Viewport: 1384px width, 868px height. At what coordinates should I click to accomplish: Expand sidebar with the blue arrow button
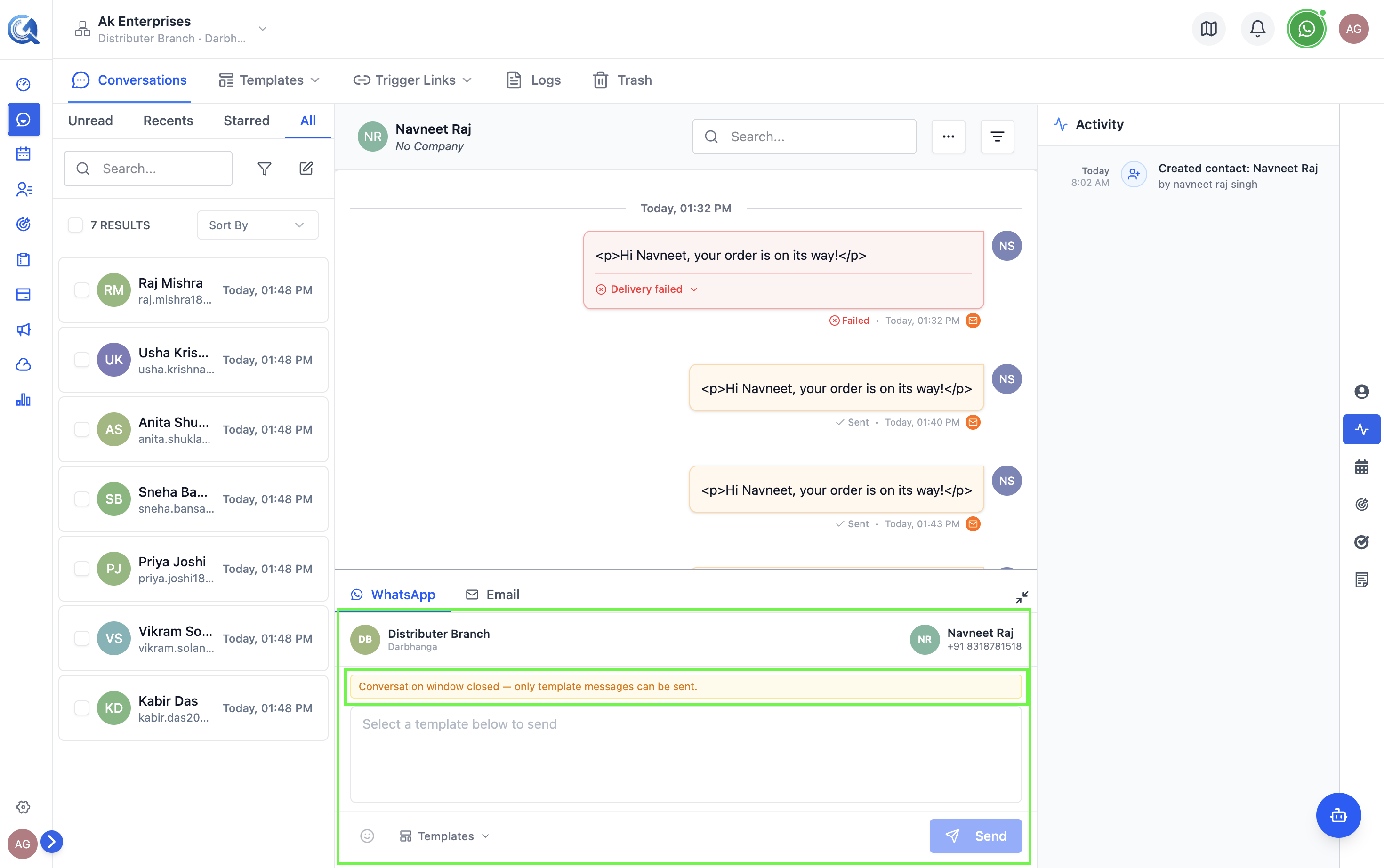(x=52, y=842)
